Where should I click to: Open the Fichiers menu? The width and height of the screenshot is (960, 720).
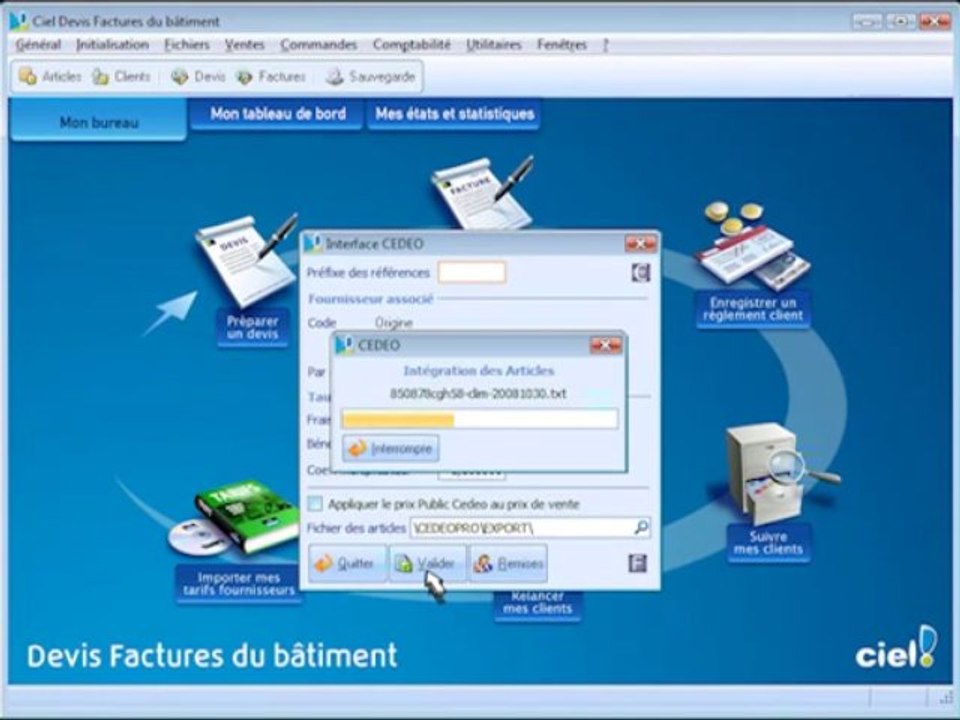[x=187, y=45]
